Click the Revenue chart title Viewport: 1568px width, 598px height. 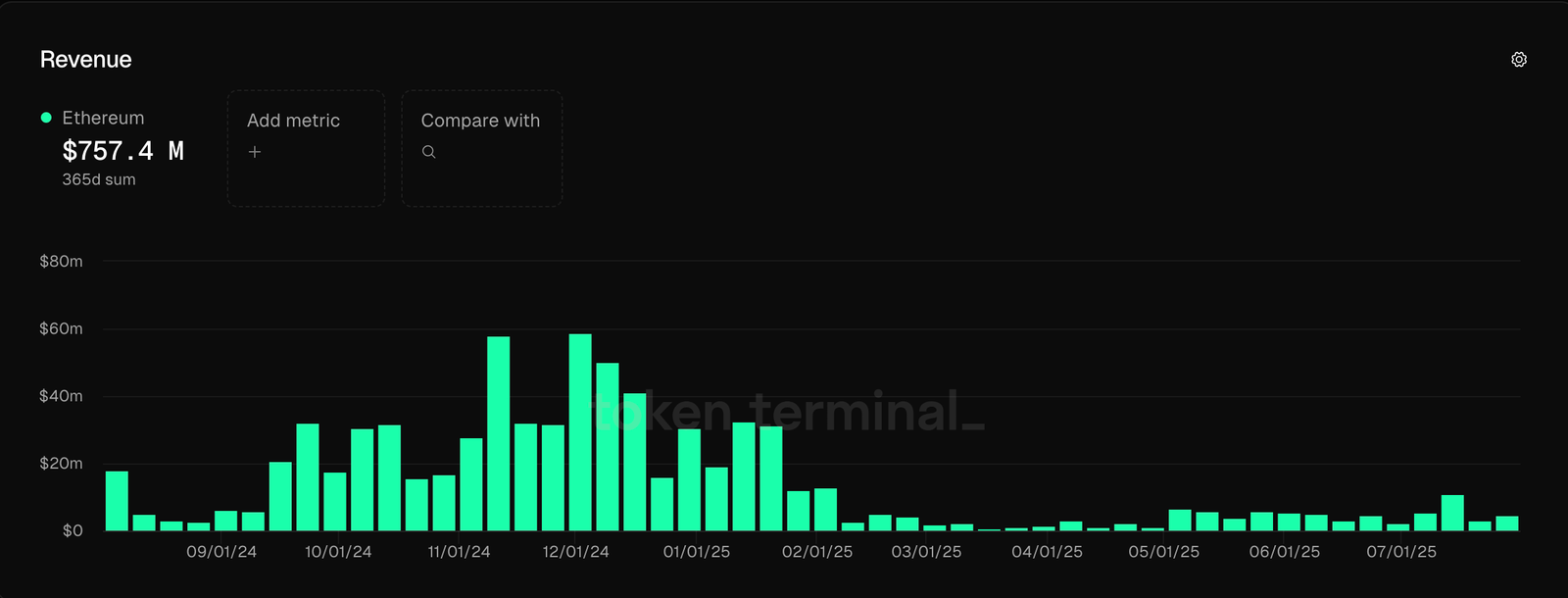pyautogui.click(x=85, y=60)
